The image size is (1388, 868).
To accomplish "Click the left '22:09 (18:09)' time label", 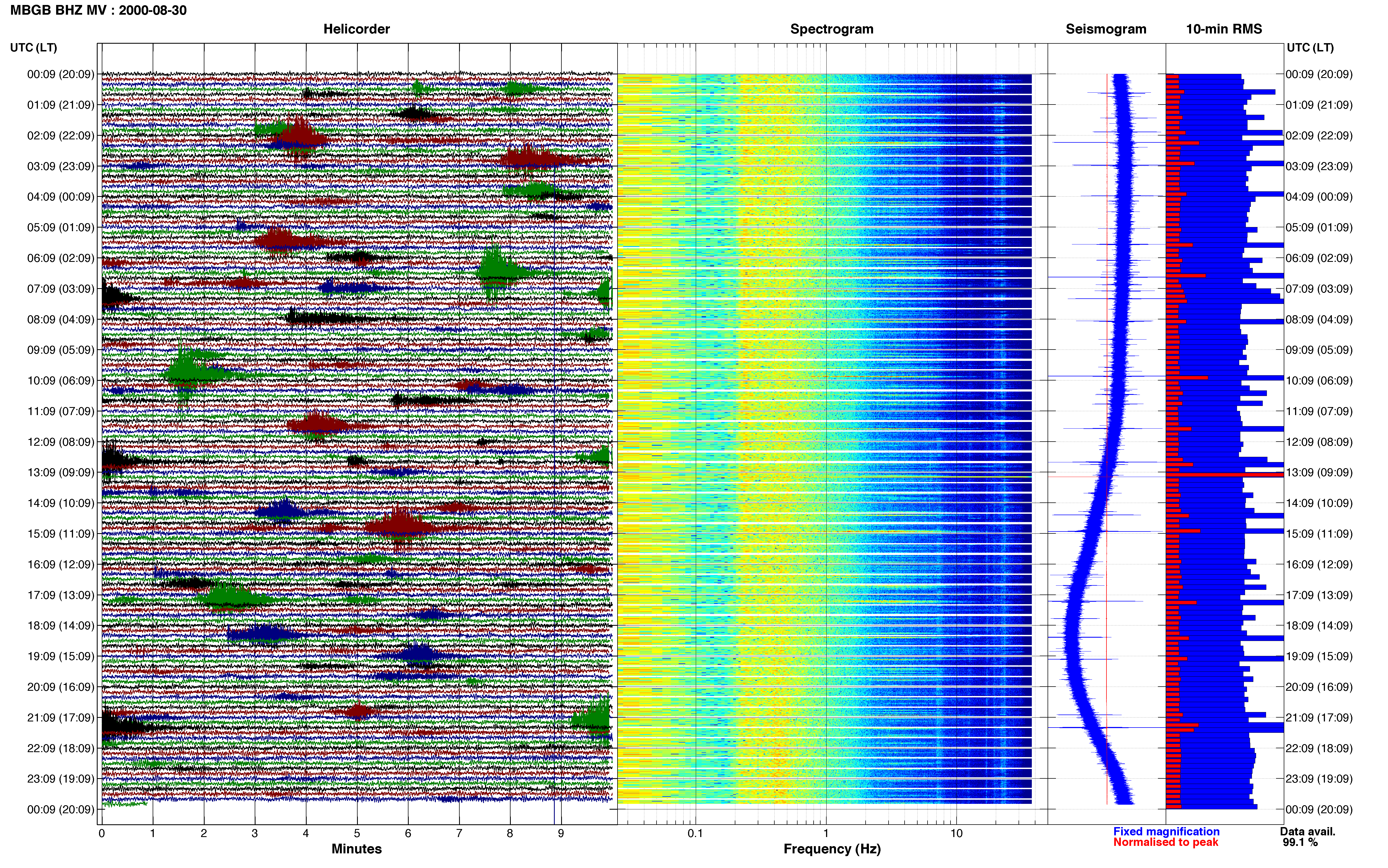I will [60, 749].
